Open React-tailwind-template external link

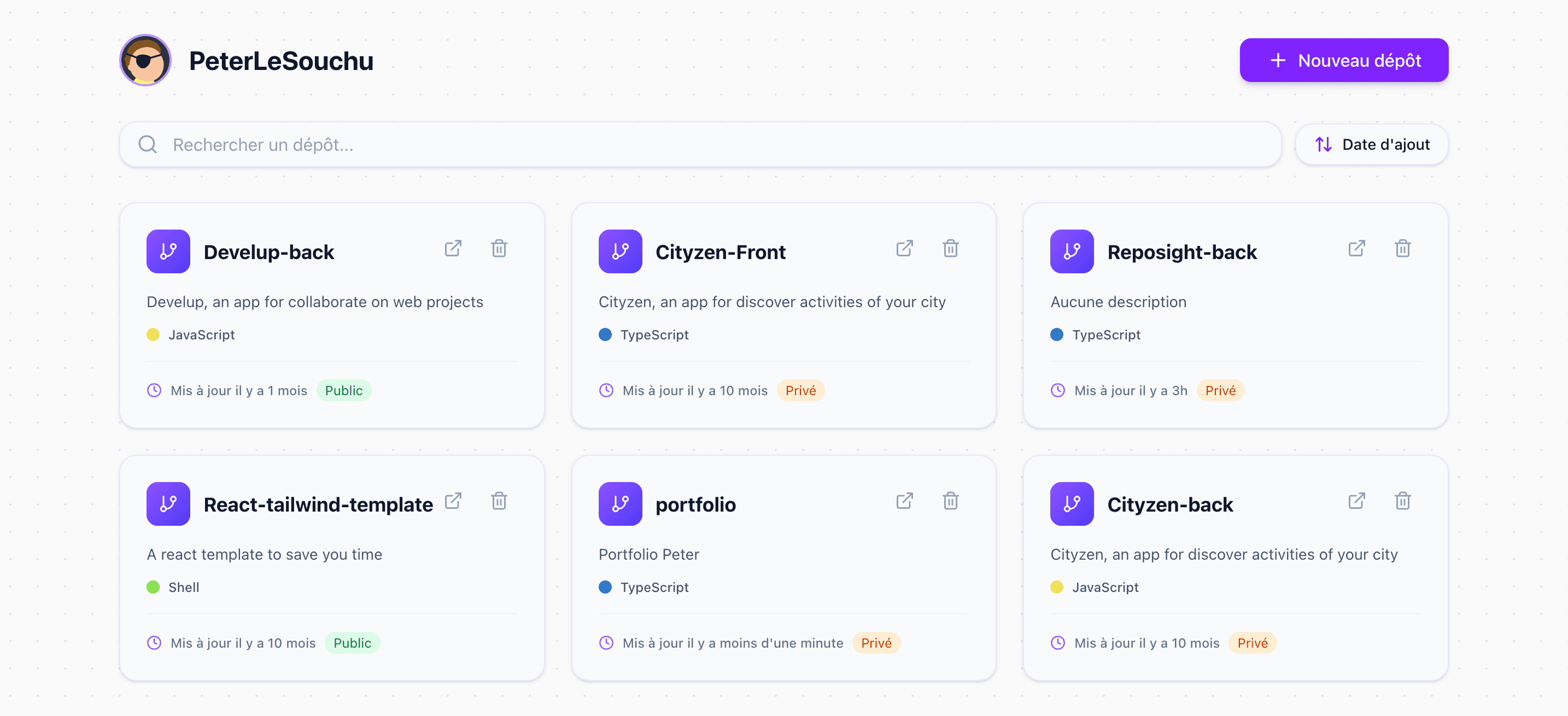coord(453,501)
